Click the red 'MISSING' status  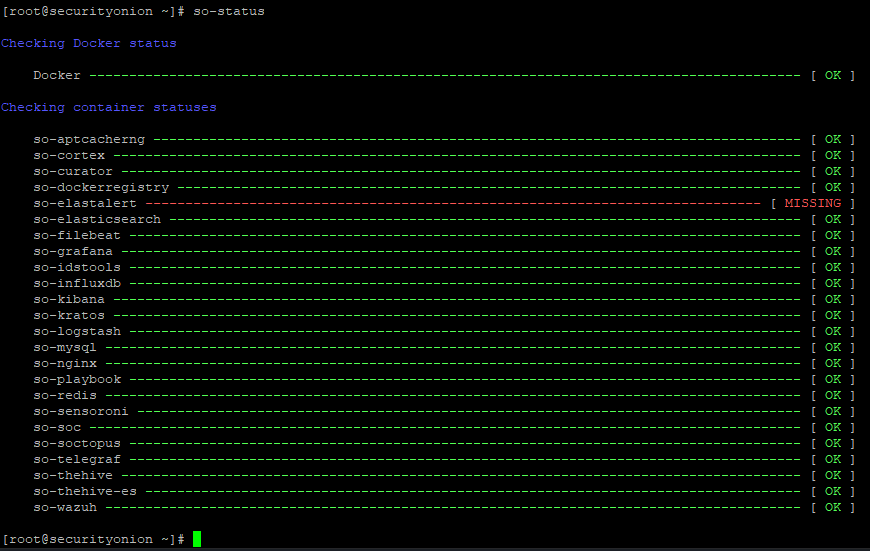[x=813, y=204]
